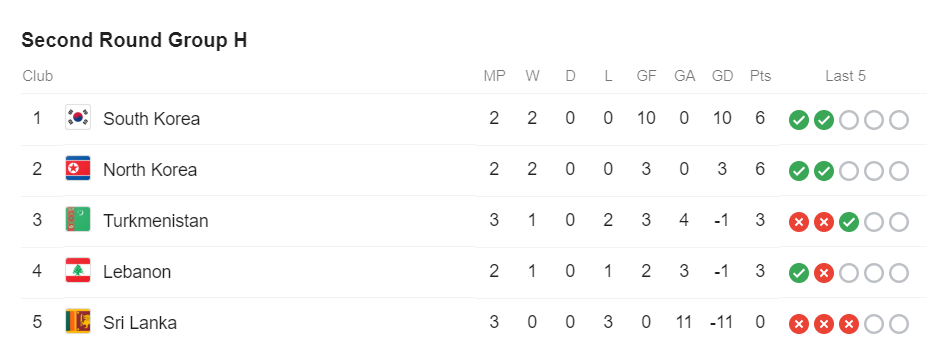Screen dimensions: 927x364
Task: Open the South Korea team link
Action: 151,119
